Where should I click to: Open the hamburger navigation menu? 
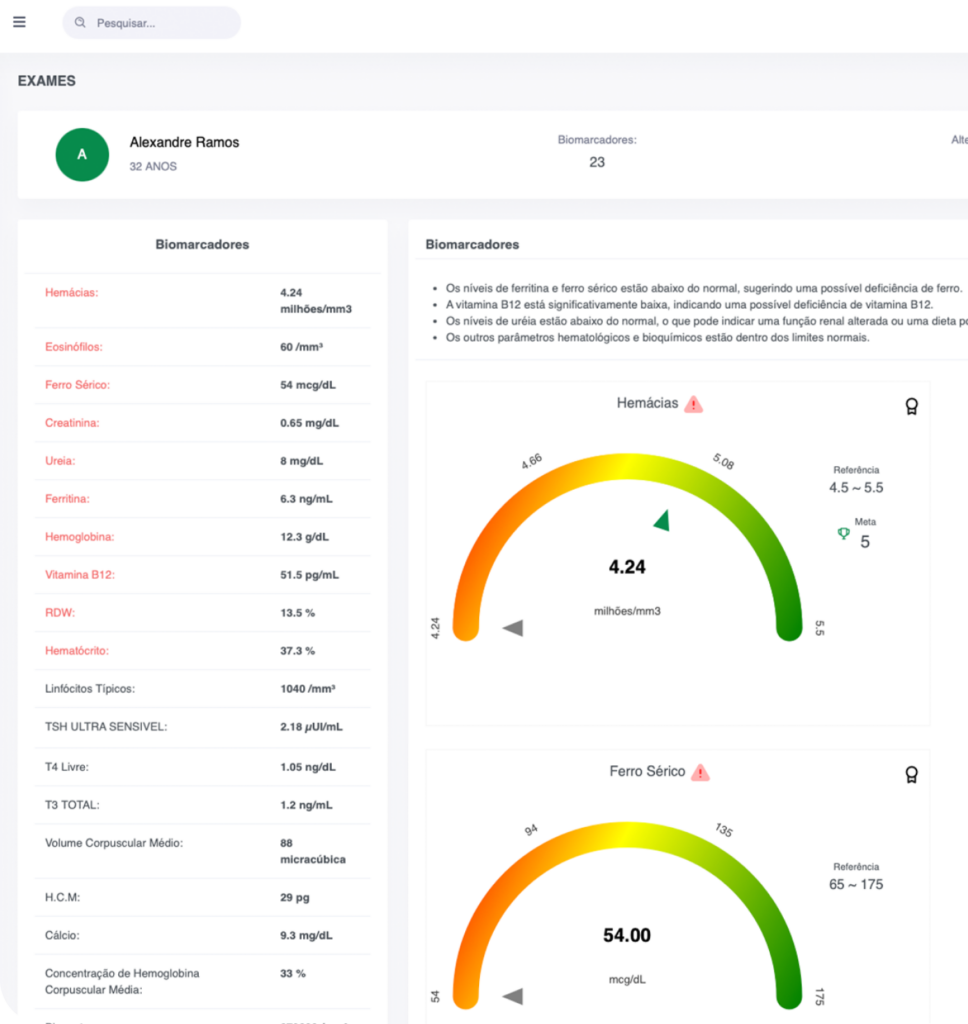pos(20,22)
